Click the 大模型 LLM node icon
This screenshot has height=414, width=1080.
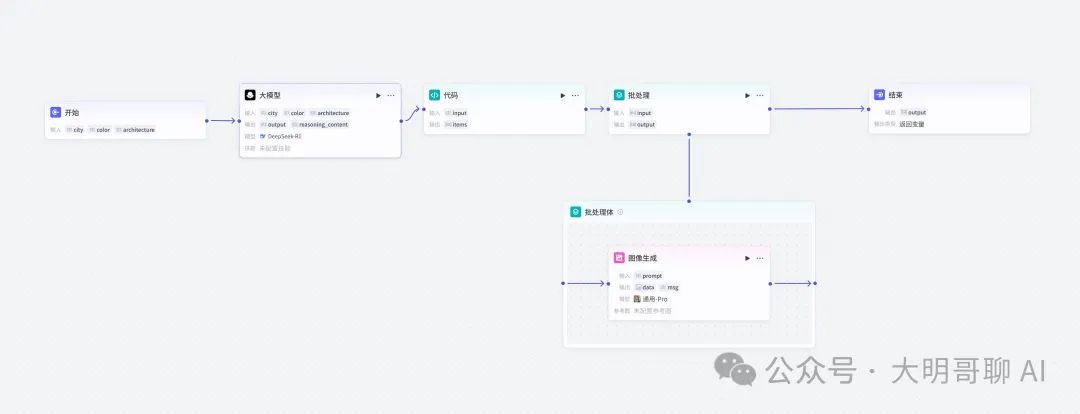(x=250, y=95)
